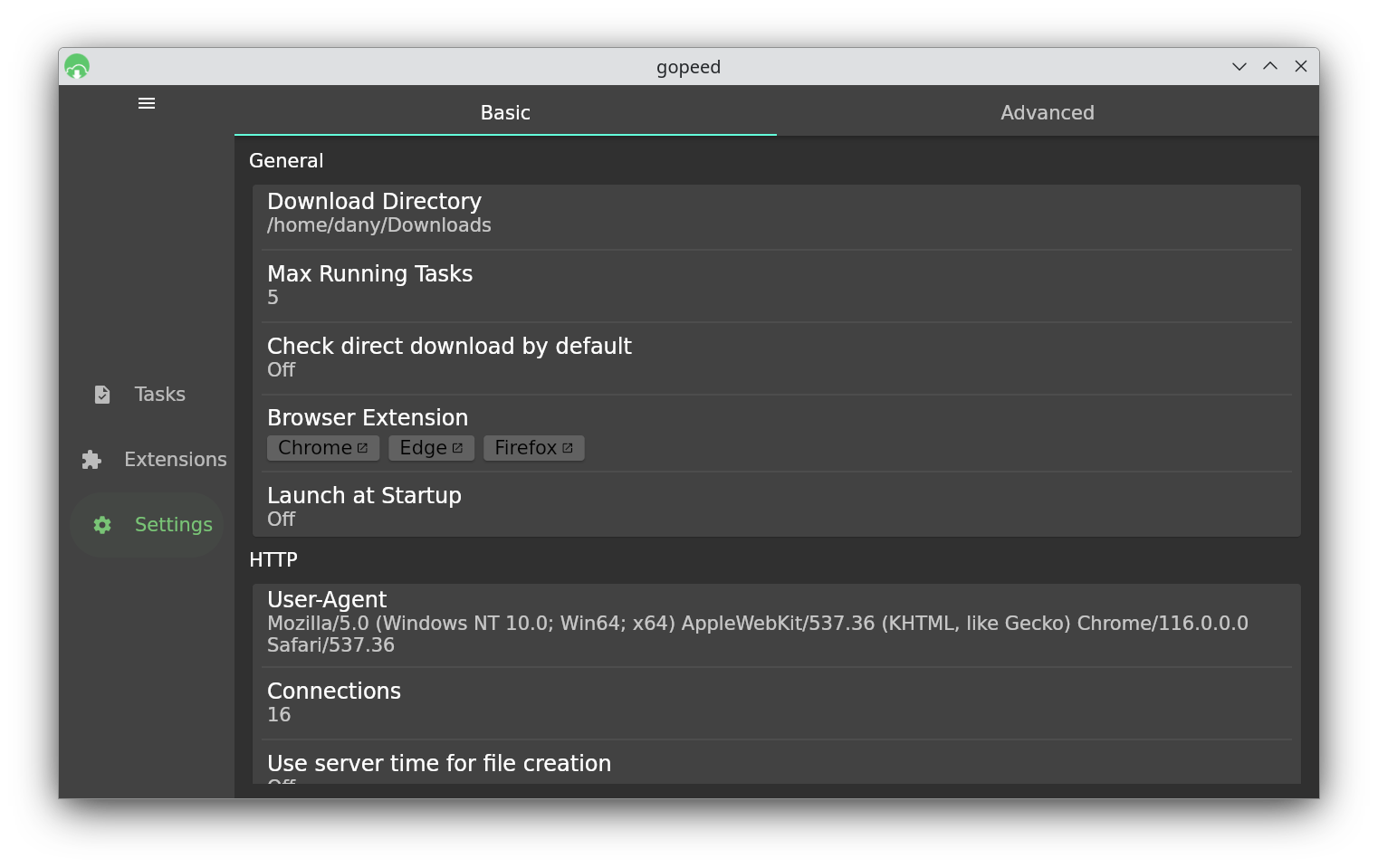Click the Tasks document icon in sidebar

tap(102, 395)
